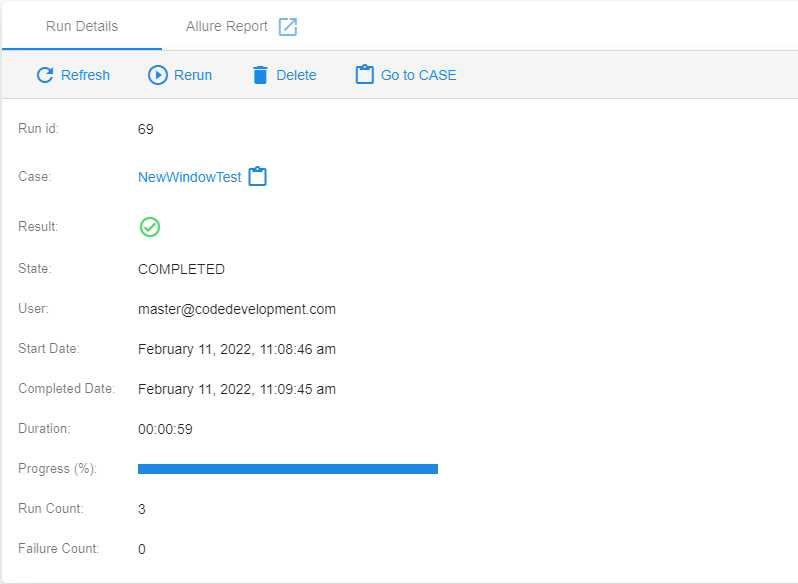The height and width of the screenshot is (584, 798).
Task: Click the blue progress bar
Action: [x=288, y=469]
